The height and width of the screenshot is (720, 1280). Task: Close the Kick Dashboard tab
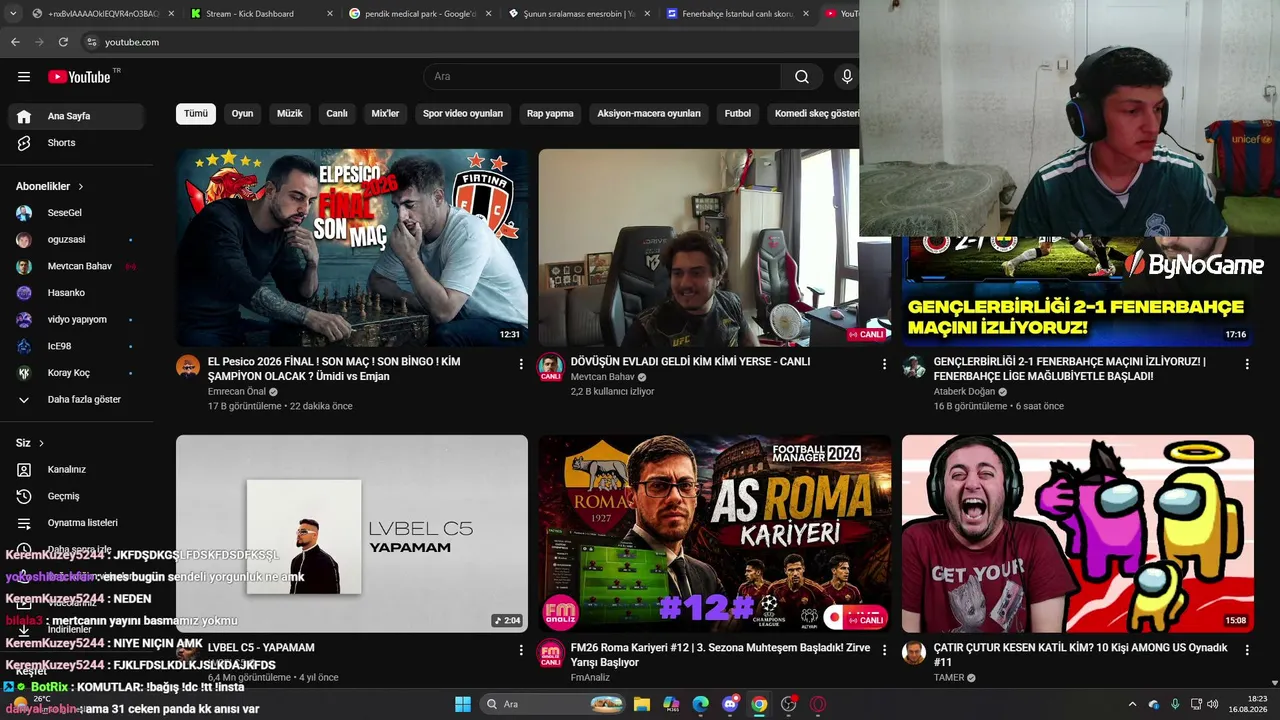[329, 14]
